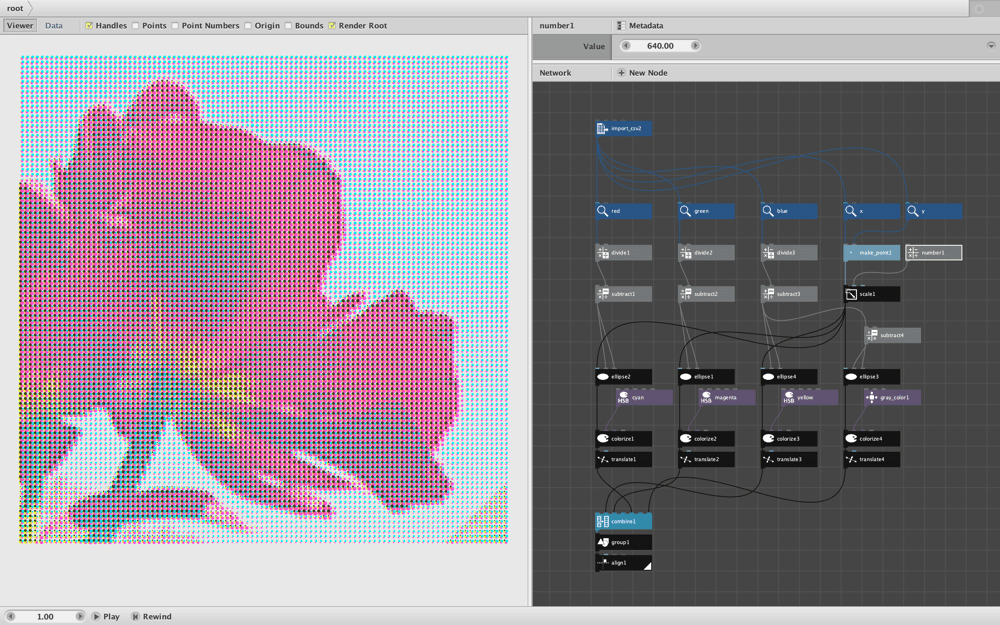This screenshot has width=1000, height=625.
Task: Enable the Point Numbers checkbox
Action: point(175,26)
